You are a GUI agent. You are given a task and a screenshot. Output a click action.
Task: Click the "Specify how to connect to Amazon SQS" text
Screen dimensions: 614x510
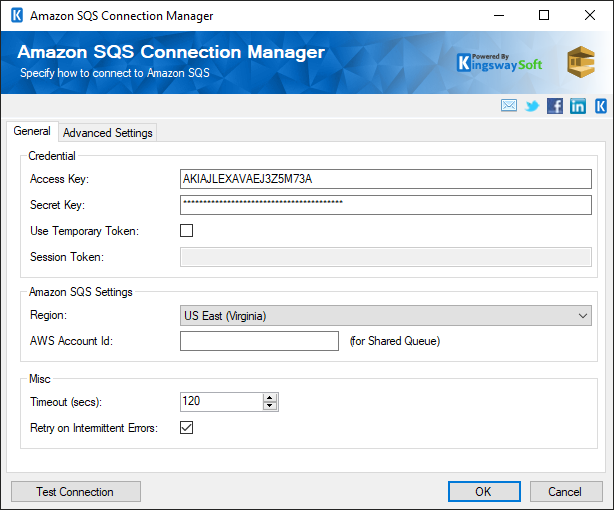coord(115,73)
